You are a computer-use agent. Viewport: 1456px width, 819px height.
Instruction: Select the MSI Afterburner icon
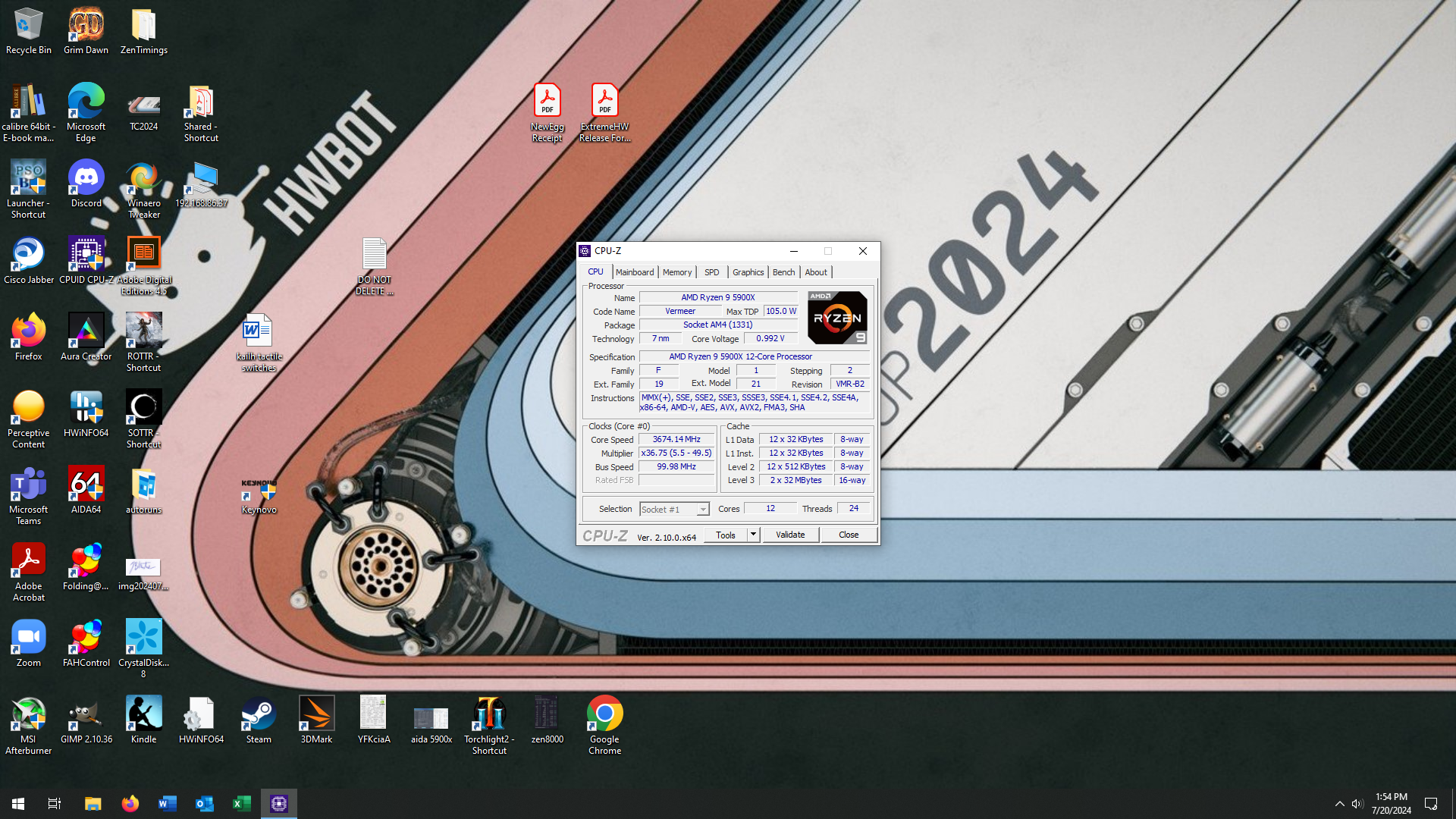coord(29,725)
